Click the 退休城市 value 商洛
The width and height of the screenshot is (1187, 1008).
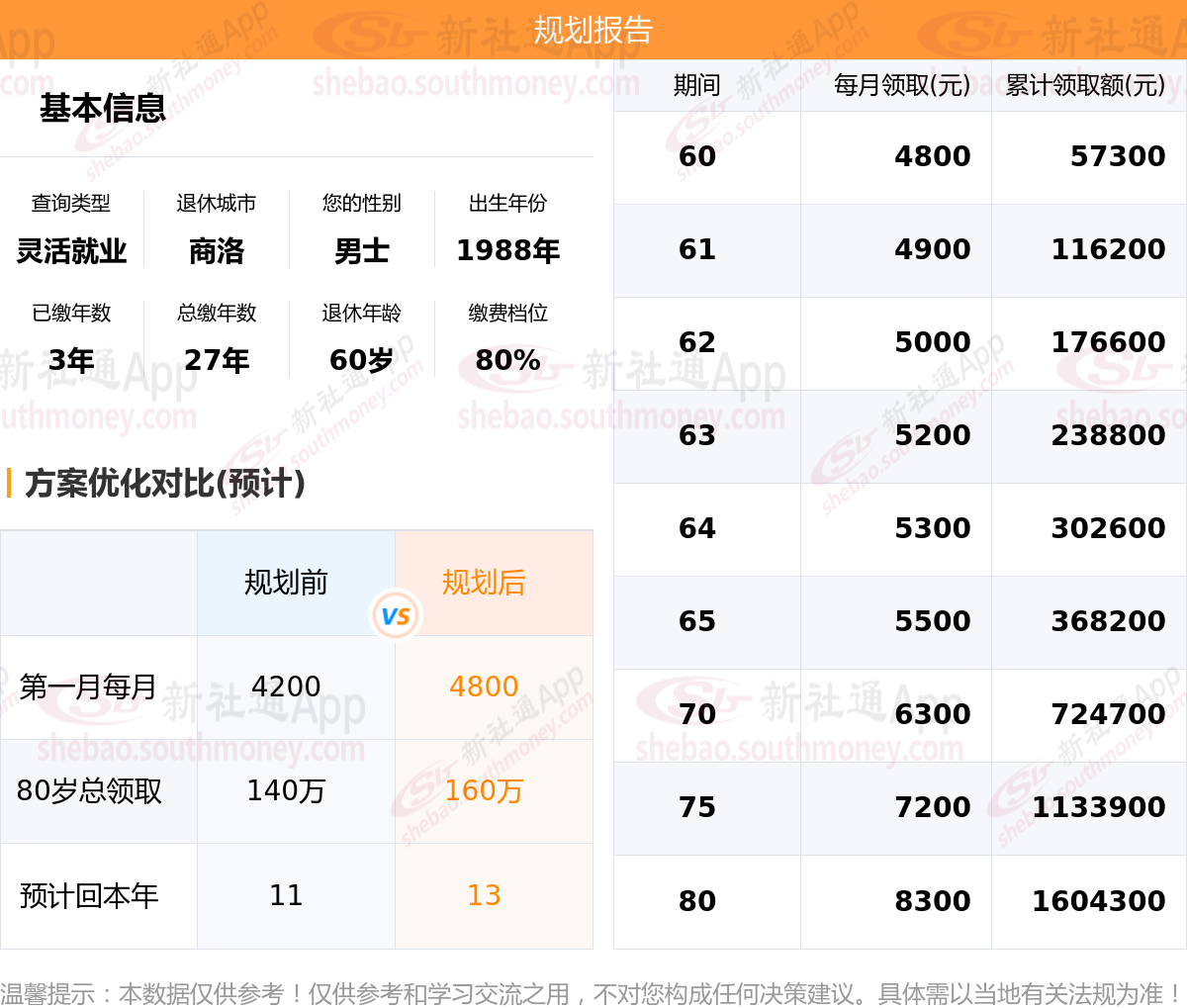click(217, 251)
